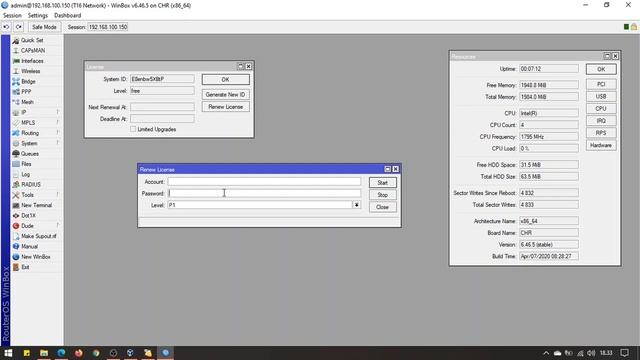The width and height of the screenshot is (640, 360).
Task: Click the PCI button
Action: (601, 84)
